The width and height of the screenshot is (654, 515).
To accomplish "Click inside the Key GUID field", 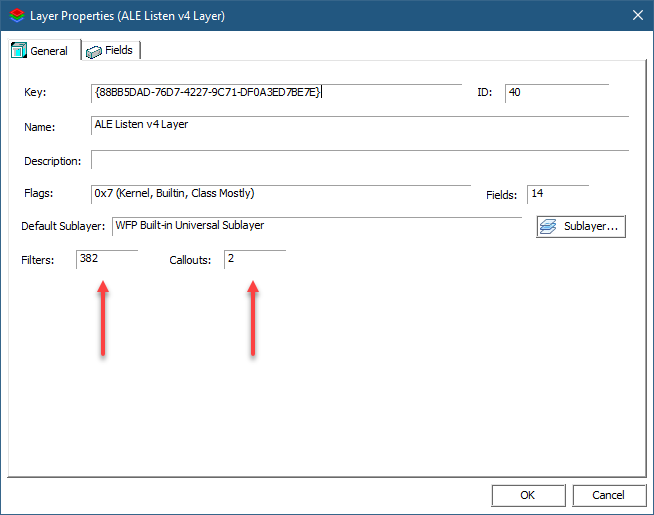I will (275, 93).
